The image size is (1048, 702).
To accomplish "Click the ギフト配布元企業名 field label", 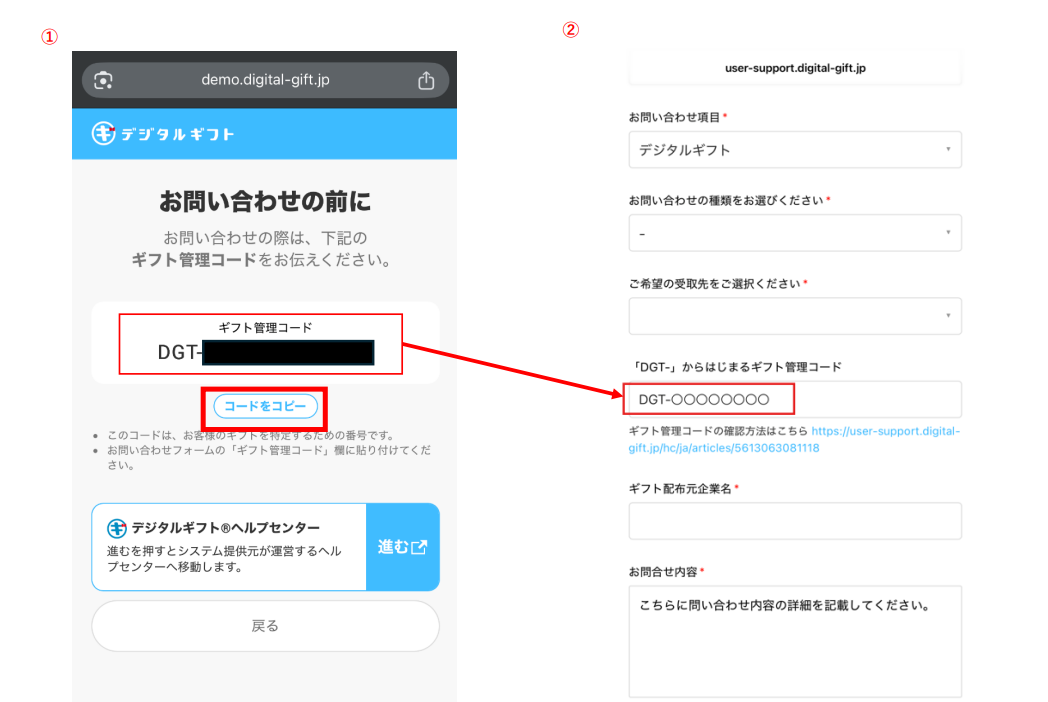I will [680, 489].
